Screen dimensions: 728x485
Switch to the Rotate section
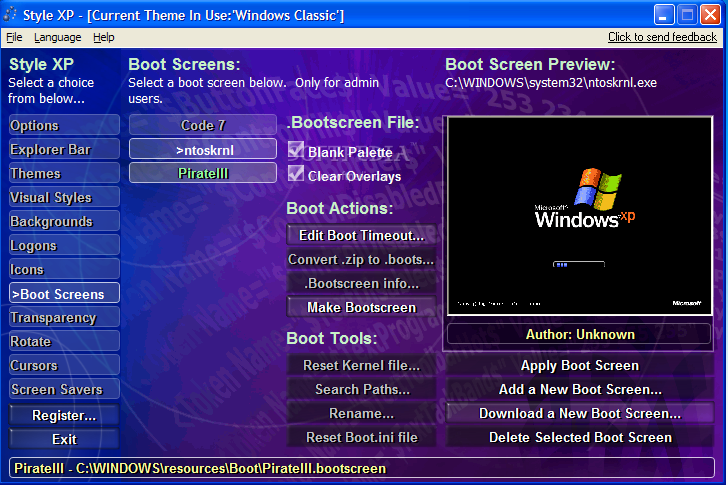click(64, 342)
